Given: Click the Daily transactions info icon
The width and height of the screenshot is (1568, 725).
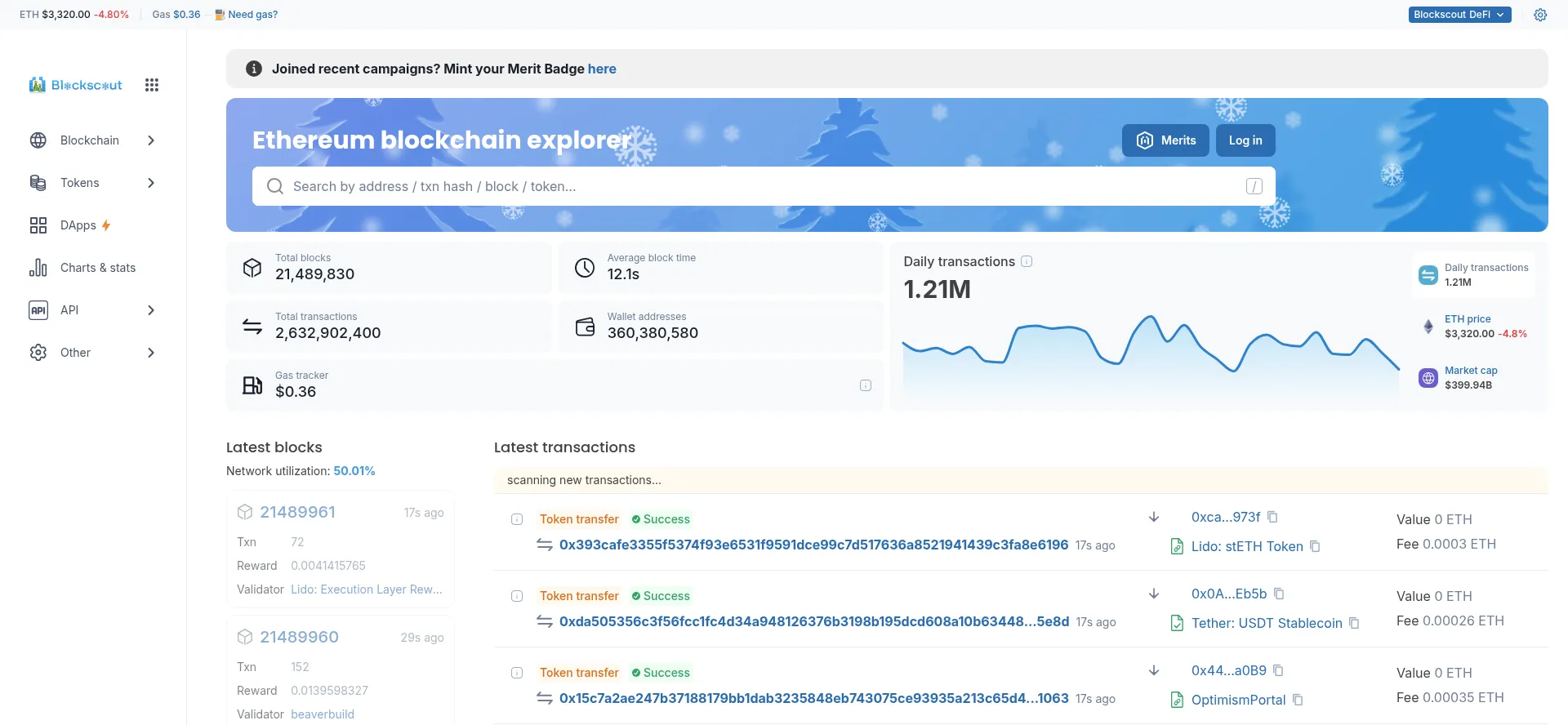Looking at the screenshot, I should tap(1027, 261).
